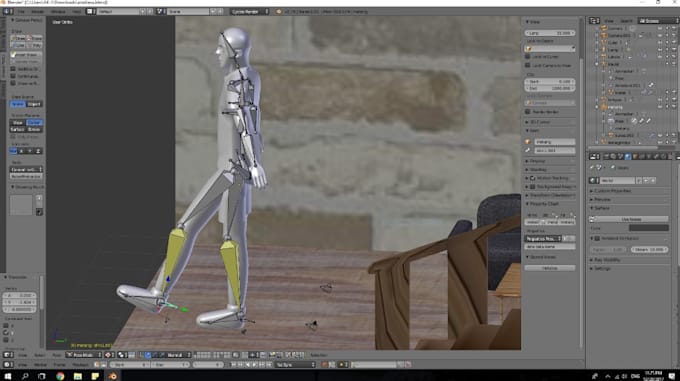Toggle the Lock Camera to View checkbox

528,65
